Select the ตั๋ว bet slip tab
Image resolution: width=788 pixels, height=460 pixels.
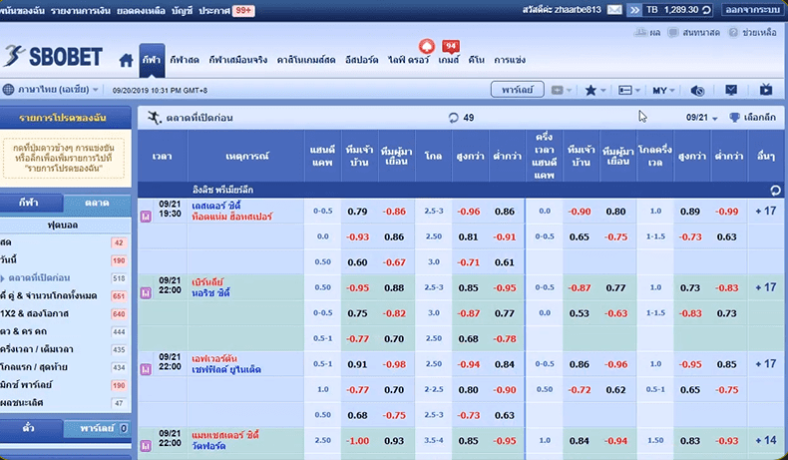30,428
